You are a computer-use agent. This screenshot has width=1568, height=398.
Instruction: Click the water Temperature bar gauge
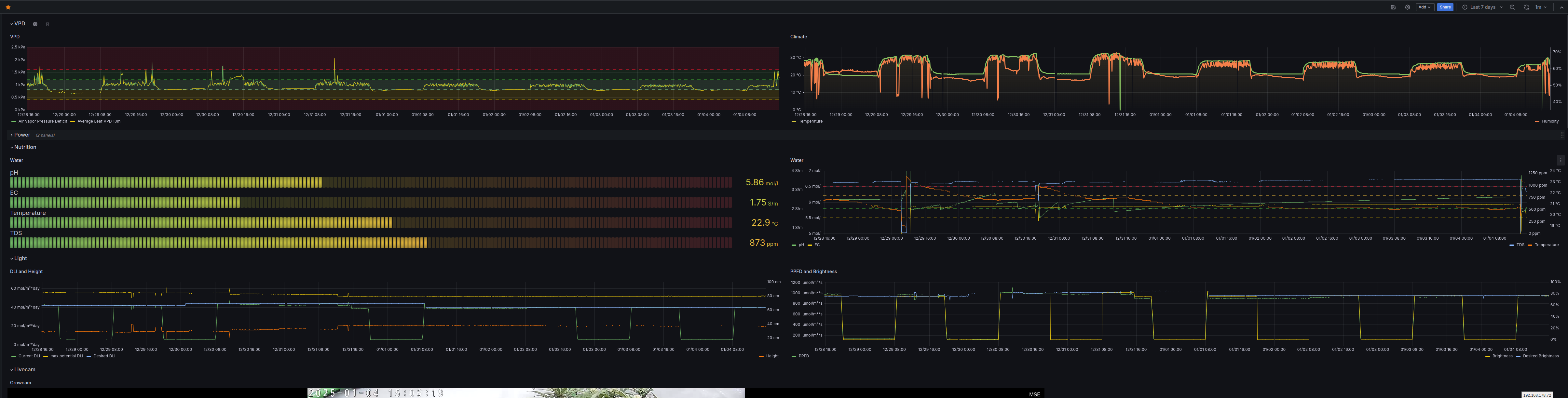pyautogui.click(x=370, y=223)
